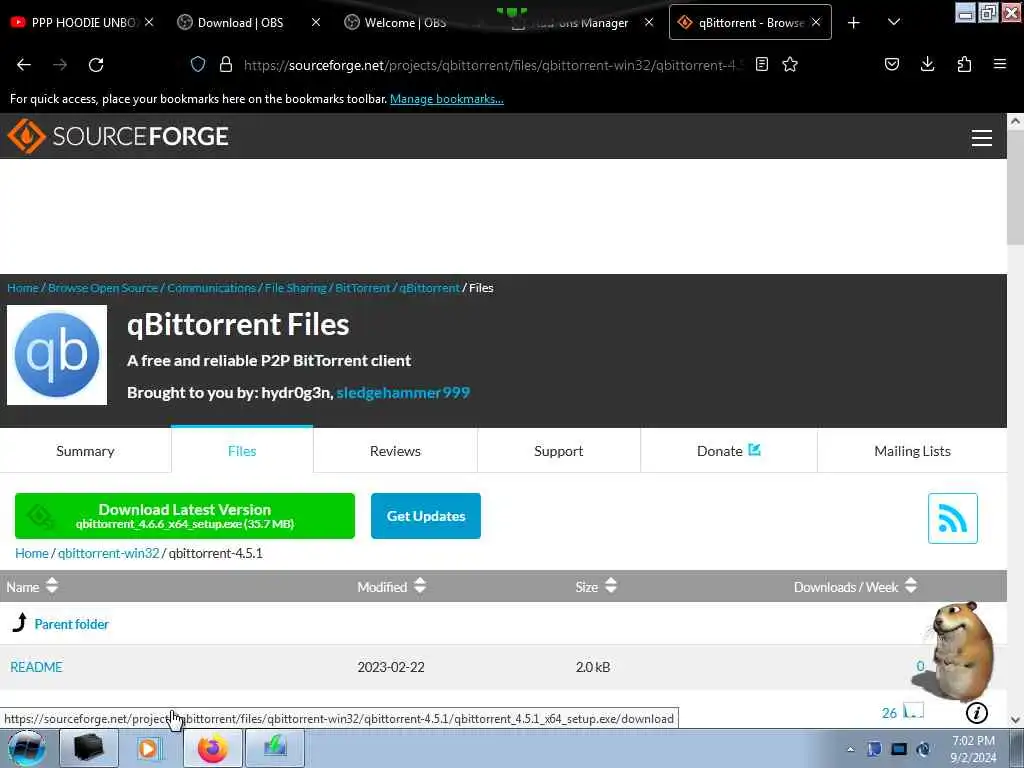The height and width of the screenshot is (768, 1024).
Task: Click the SourceForge logo
Action: point(118,136)
